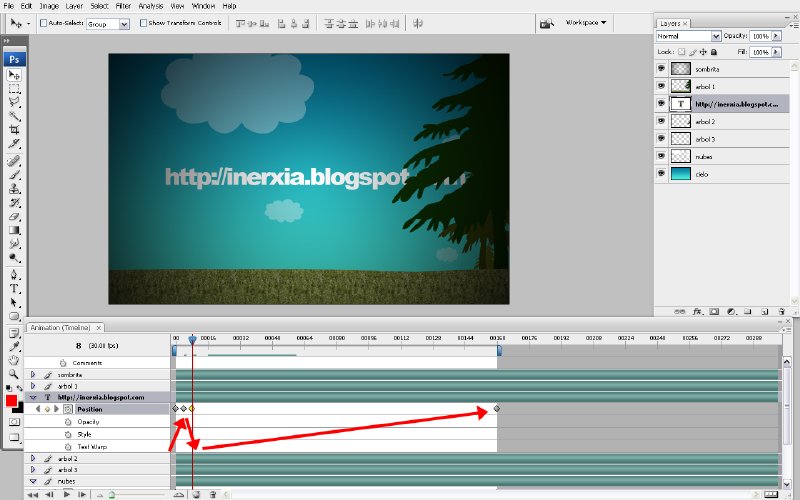Select the Healing Brush tool
The height and width of the screenshot is (500, 800).
pos(14,161)
